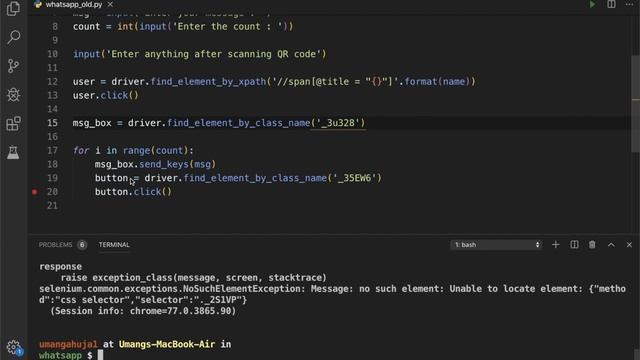Place cursor in '_35EW6' string

[355, 178]
